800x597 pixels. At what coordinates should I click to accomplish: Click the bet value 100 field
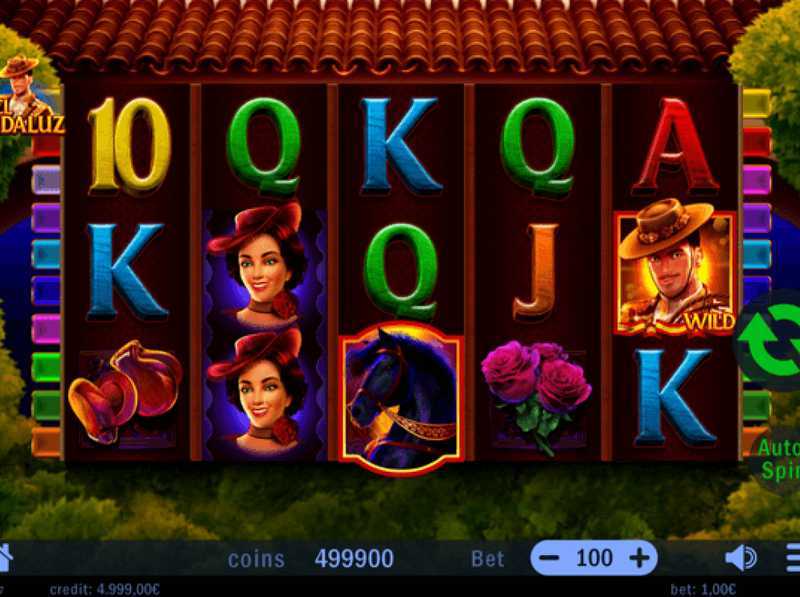pyautogui.click(x=594, y=558)
